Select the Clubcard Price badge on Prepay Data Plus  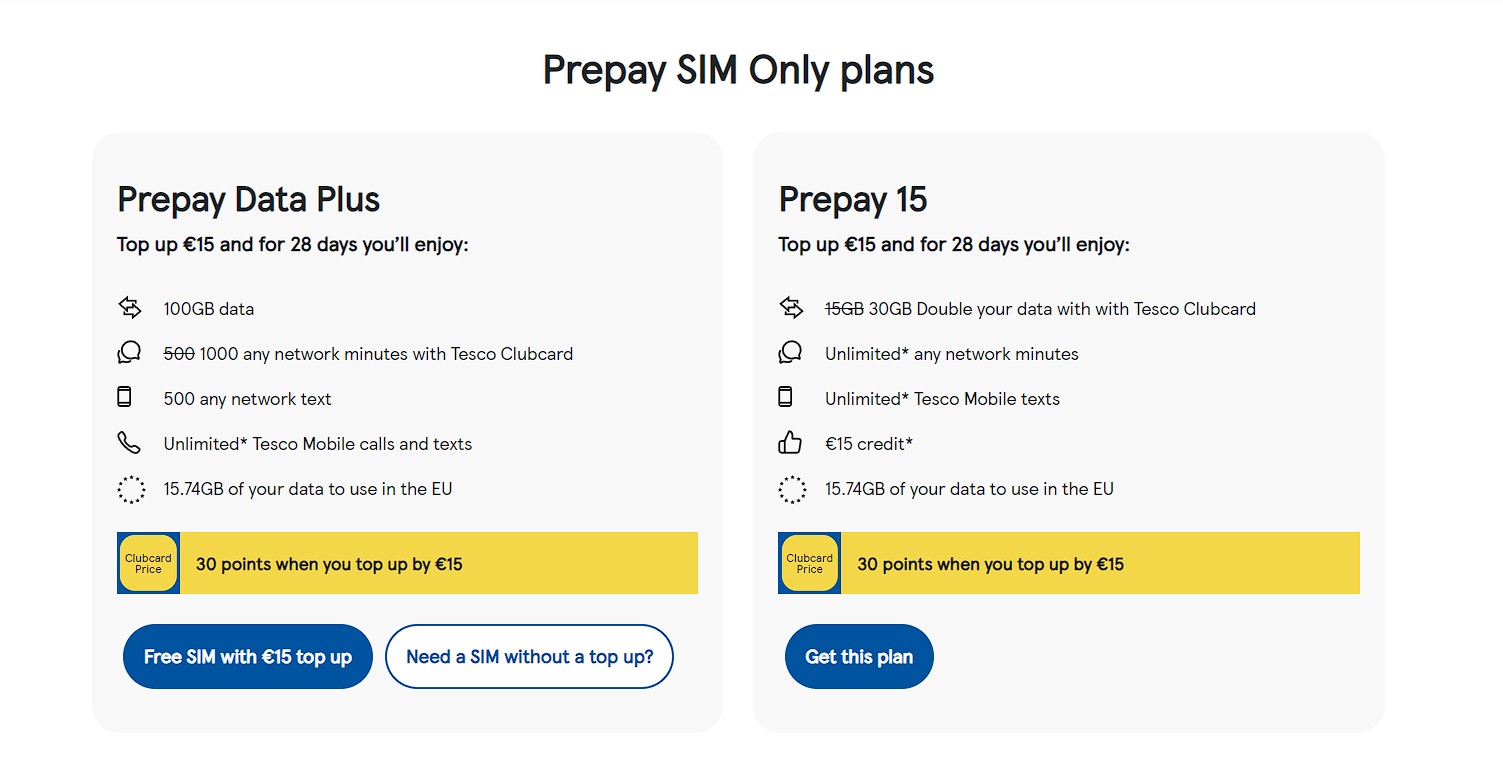148,563
